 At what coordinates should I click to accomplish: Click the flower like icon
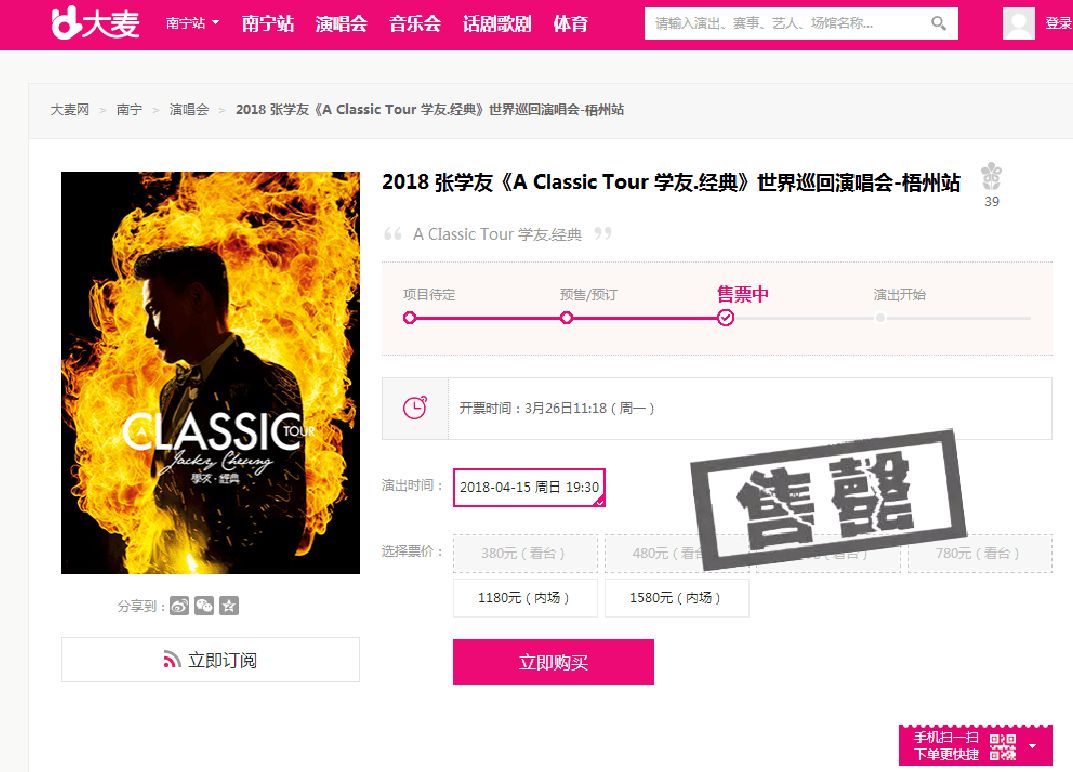click(x=992, y=177)
